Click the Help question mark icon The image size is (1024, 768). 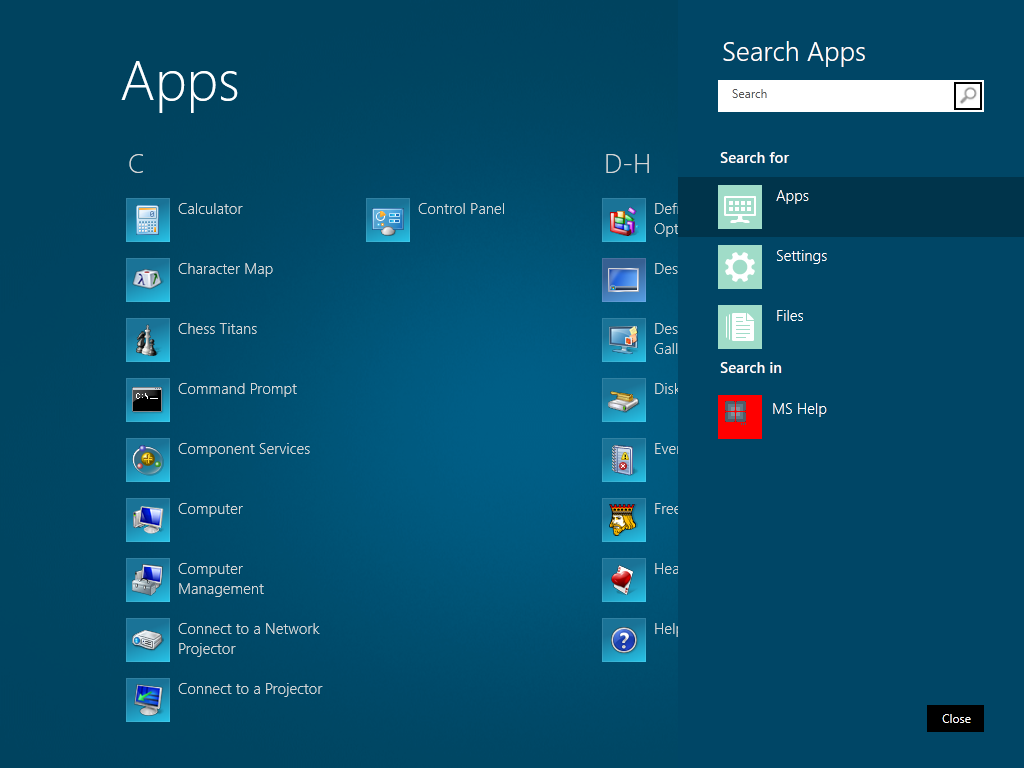click(624, 641)
